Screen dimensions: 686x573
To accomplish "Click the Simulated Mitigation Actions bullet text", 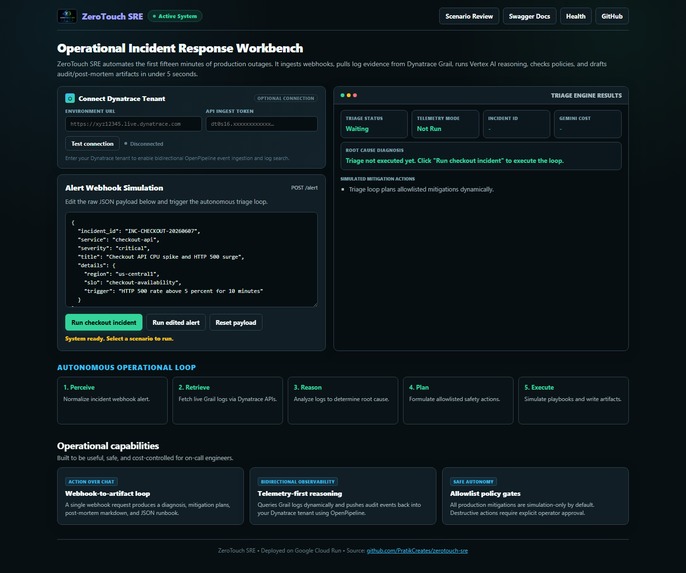I will 421,189.
